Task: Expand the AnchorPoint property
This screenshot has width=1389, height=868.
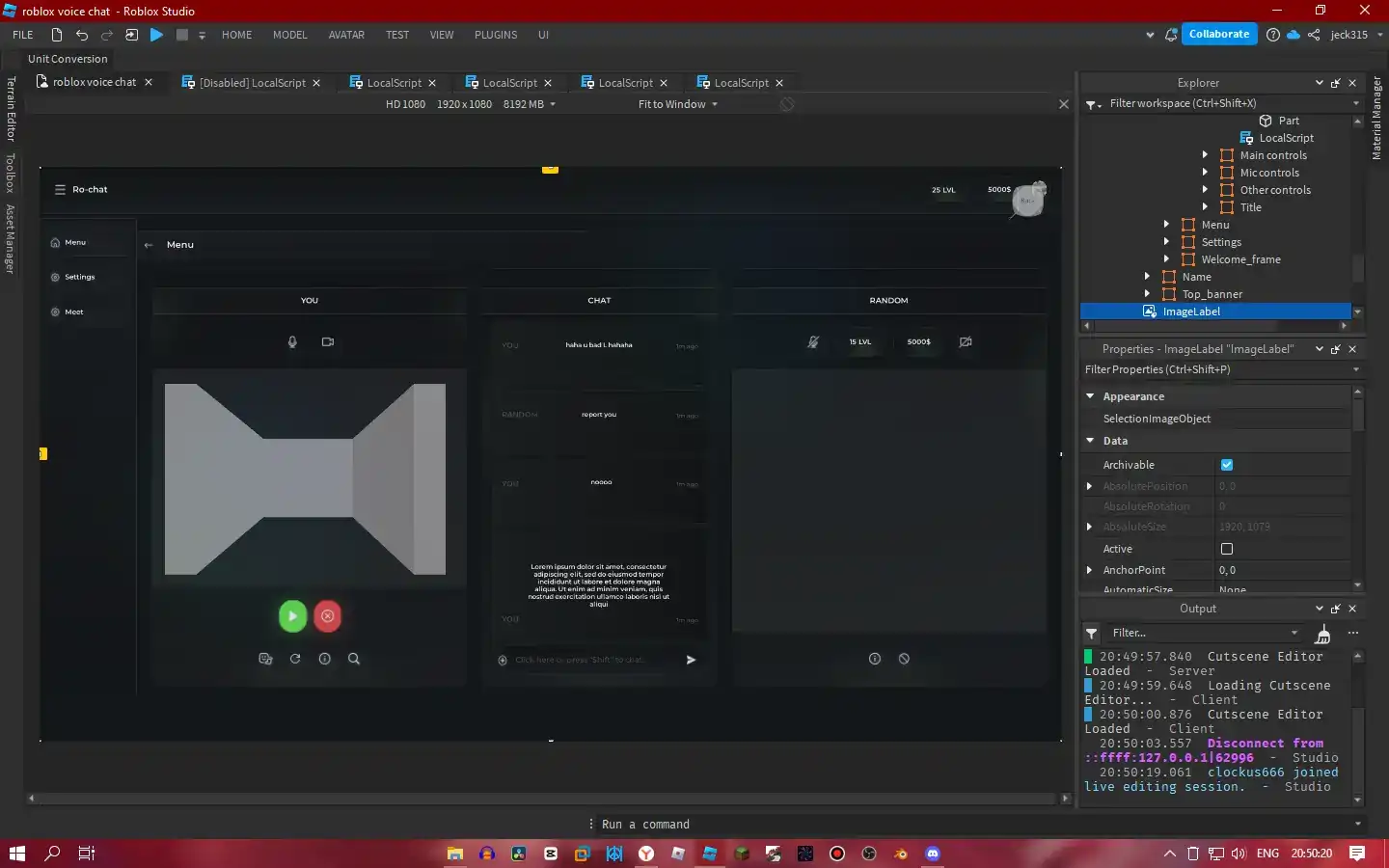Action: (x=1090, y=570)
